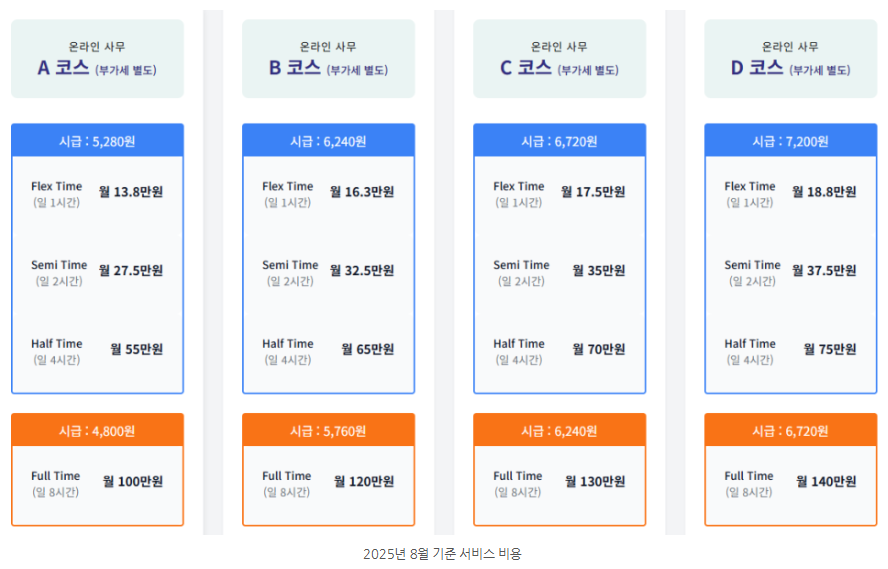Choose D course Full Time 월 140만원
Image resolution: width=888 pixels, height=569 pixels.
pos(790,484)
